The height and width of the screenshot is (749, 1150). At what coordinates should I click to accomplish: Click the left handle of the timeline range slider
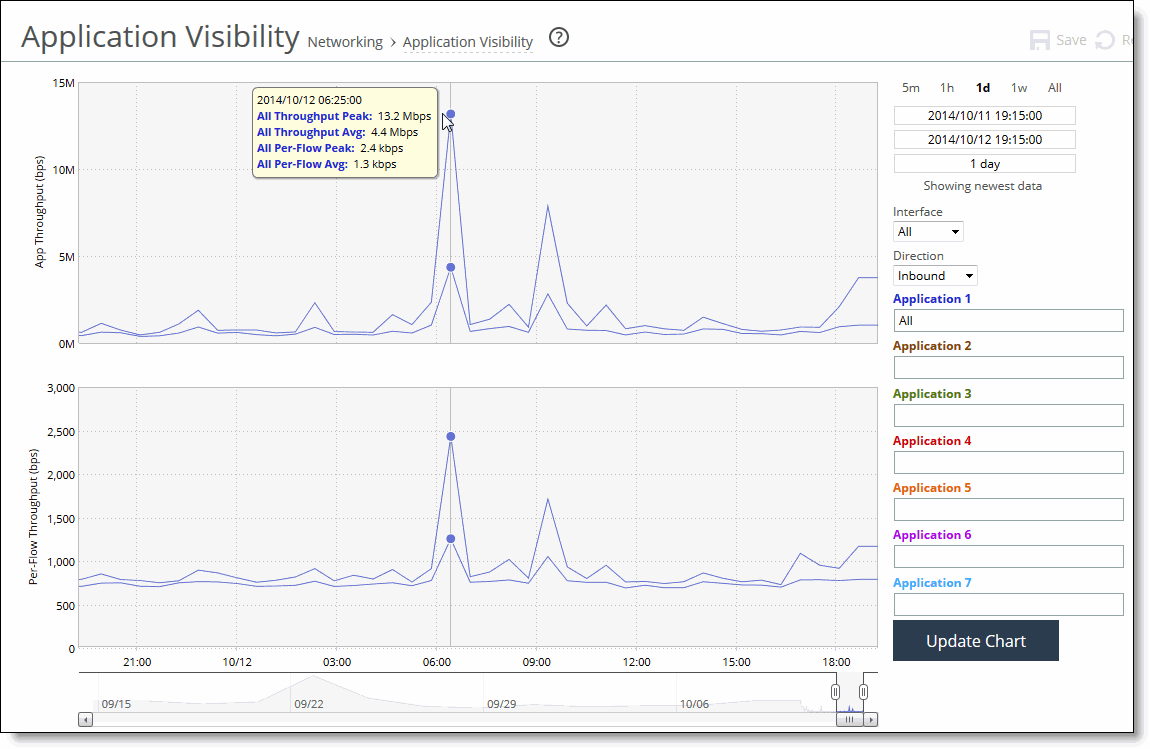[x=836, y=691]
